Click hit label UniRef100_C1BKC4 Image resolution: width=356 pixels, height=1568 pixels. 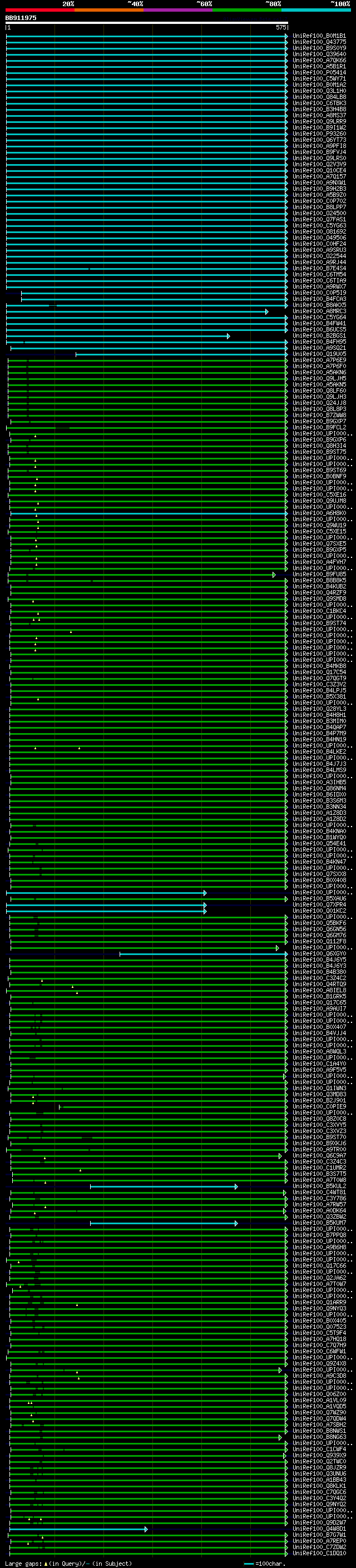coord(319,611)
